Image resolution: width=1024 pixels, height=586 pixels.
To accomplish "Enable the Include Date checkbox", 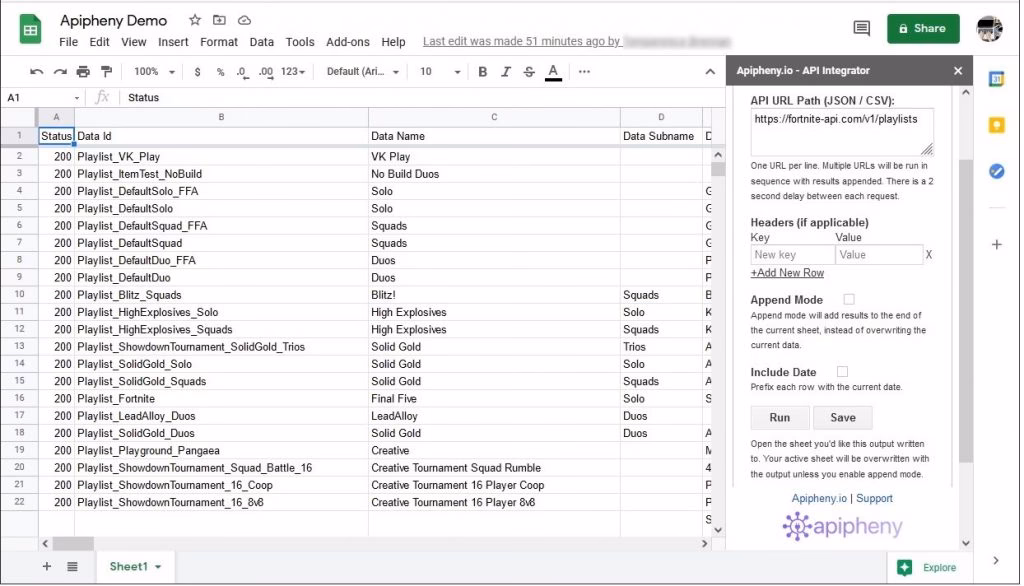I will tap(842, 371).
